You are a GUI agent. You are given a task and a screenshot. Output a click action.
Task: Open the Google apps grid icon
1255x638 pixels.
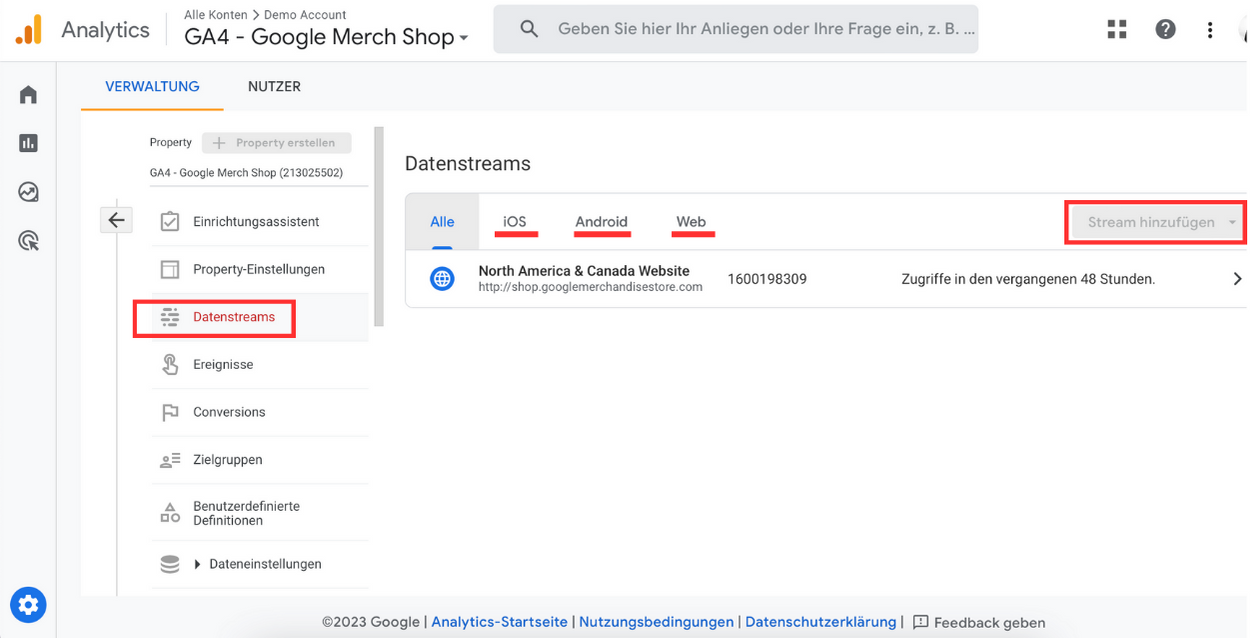tap(1117, 29)
